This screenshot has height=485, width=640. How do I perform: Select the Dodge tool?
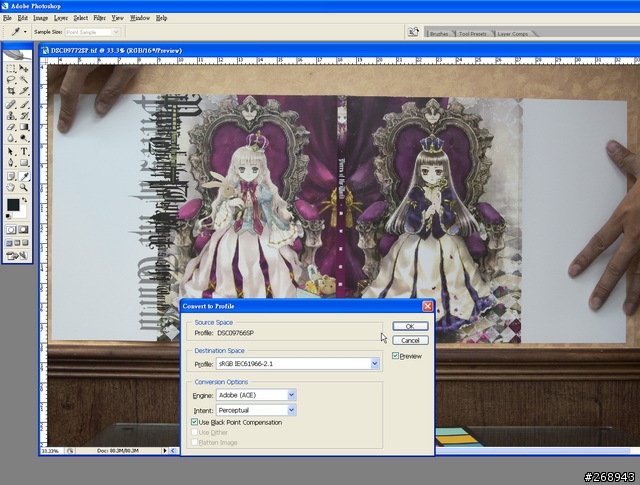[24, 138]
